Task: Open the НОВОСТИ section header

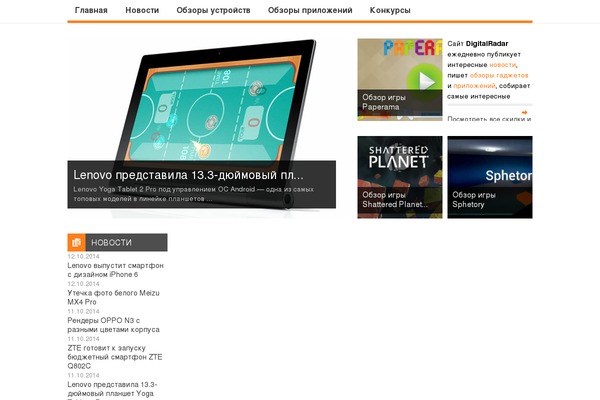Action: click(x=117, y=242)
